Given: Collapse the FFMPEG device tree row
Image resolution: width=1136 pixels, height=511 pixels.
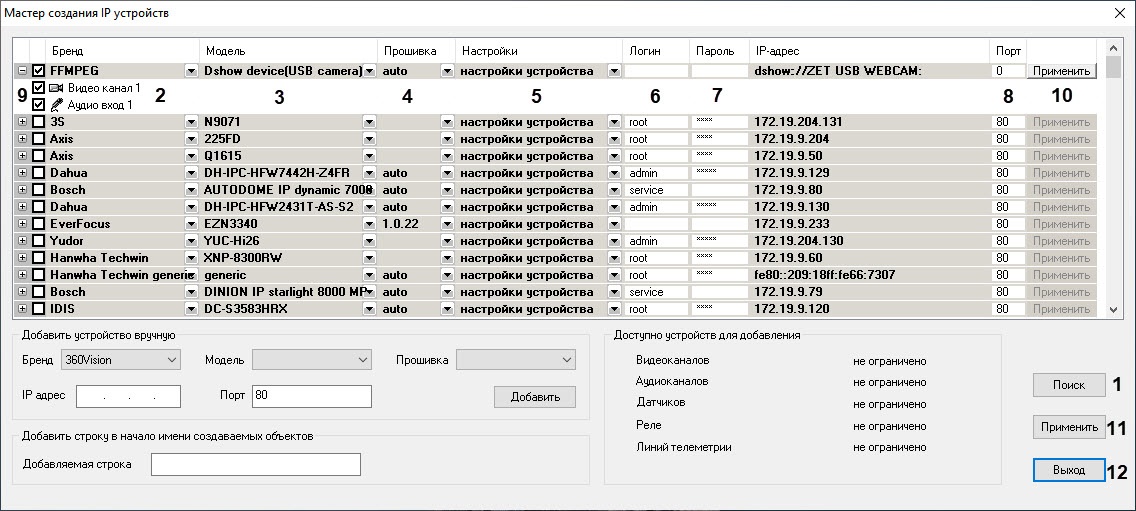Looking at the screenshot, I should 22,71.
